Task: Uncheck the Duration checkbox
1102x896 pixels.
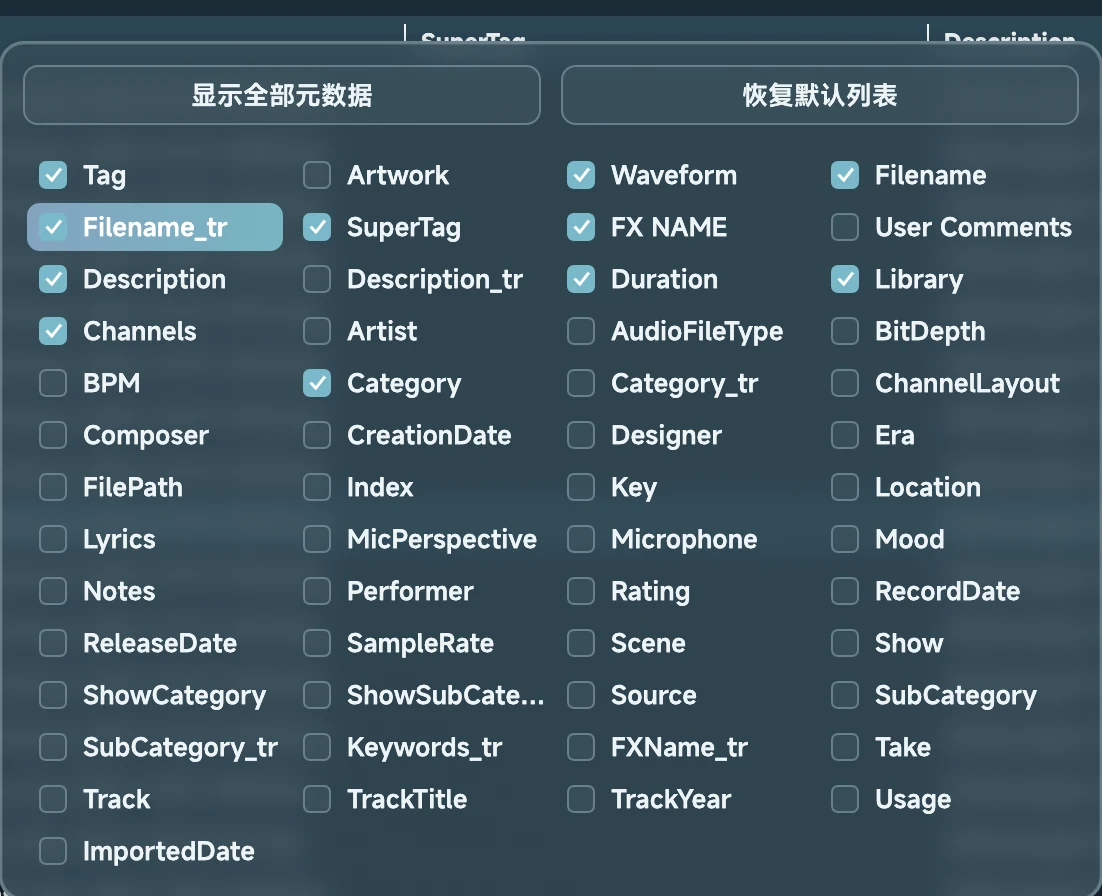Action: coord(581,279)
